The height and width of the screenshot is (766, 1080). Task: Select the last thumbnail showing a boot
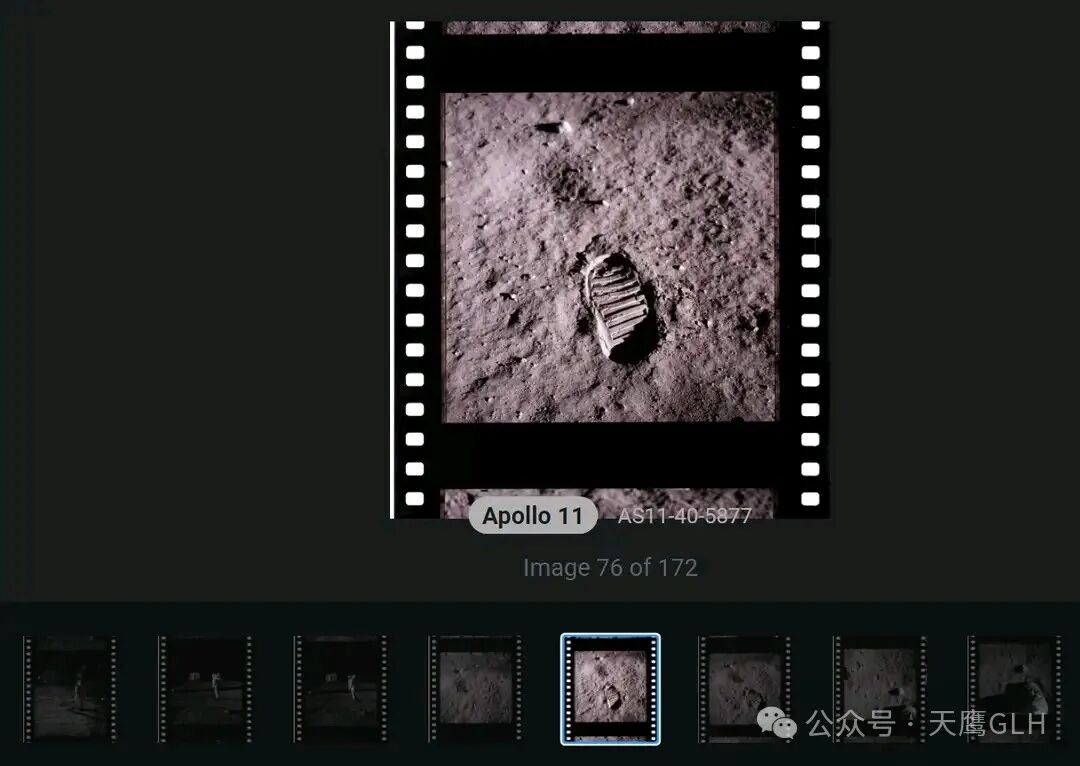click(1015, 689)
